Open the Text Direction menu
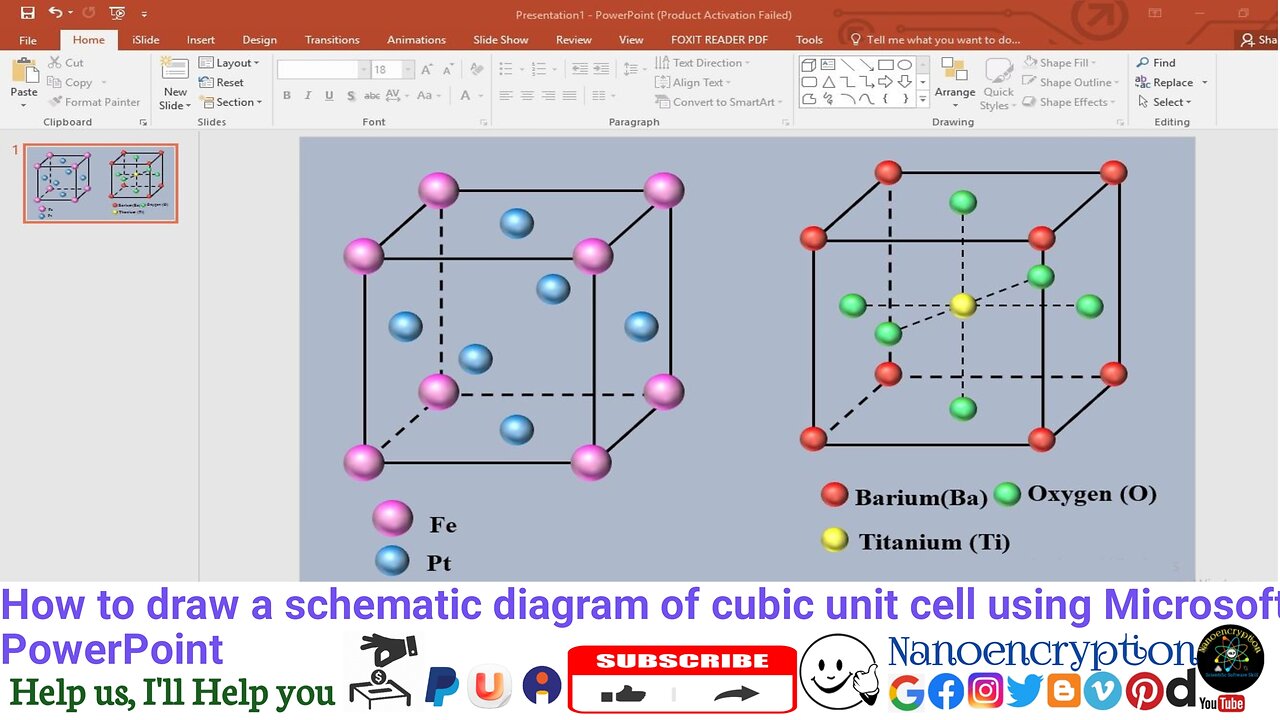This screenshot has width=1280, height=720. [703, 62]
